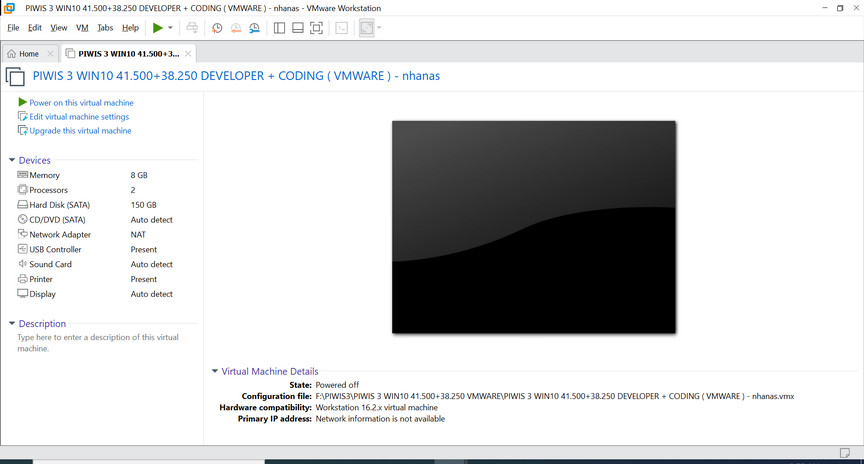The height and width of the screenshot is (464, 864).
Task: Click the VM title icon beside PIWIS 3 heading
Action: pyautogui.click(x=15, y=76)
